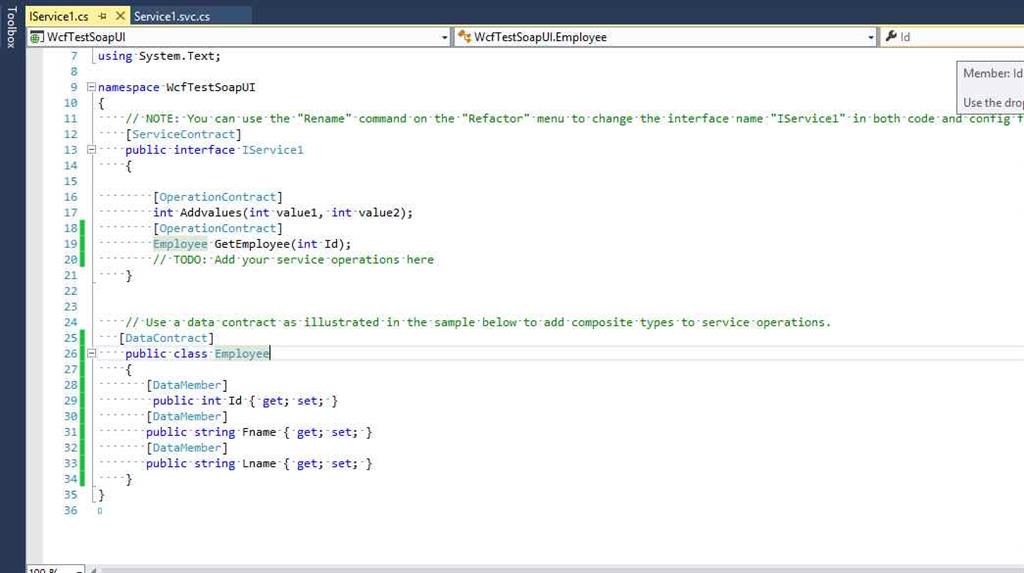
Task: Click the DataMember attribute on line 28
Action: (186, 385)
